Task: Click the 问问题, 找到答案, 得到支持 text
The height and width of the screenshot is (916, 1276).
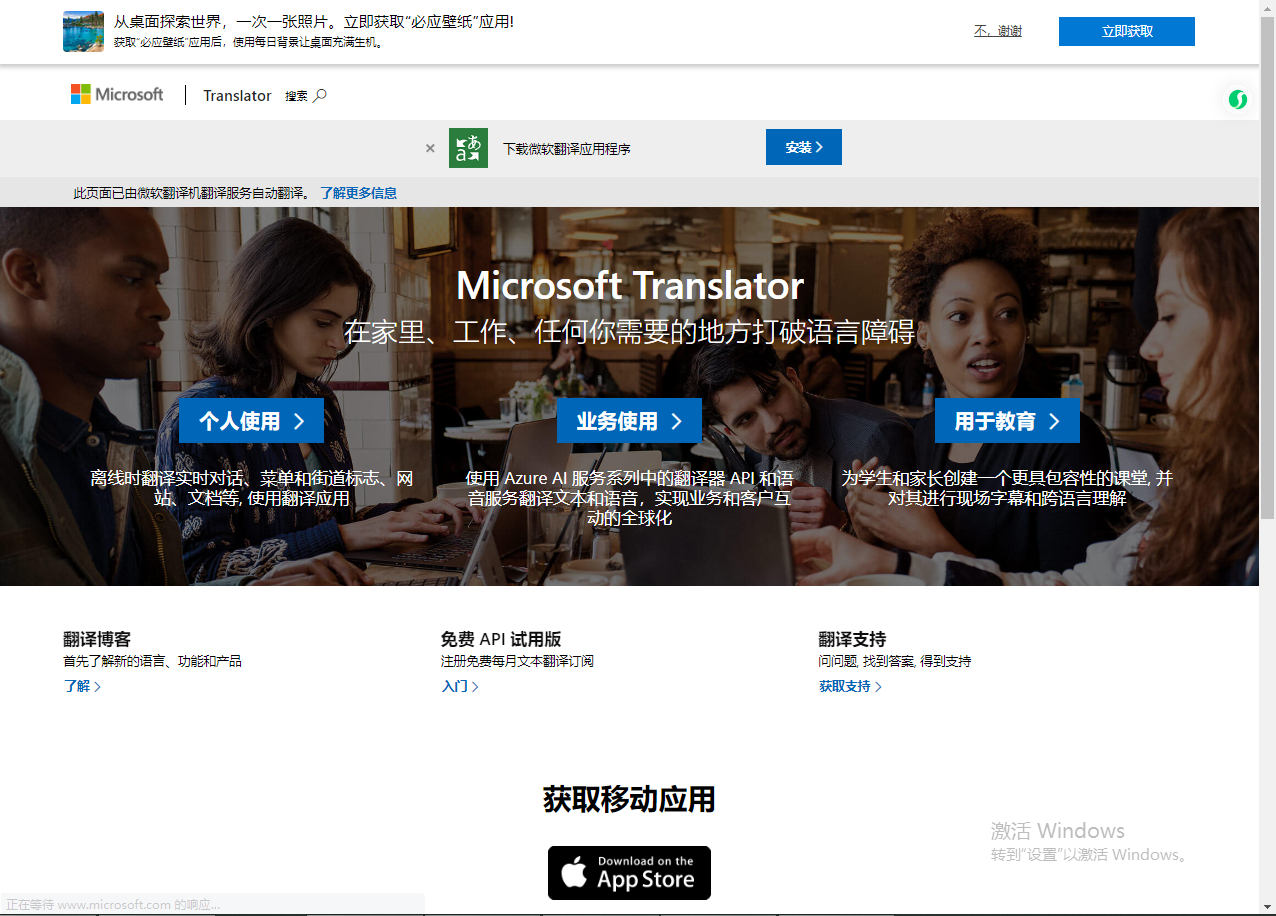Action: coord(895,661)
